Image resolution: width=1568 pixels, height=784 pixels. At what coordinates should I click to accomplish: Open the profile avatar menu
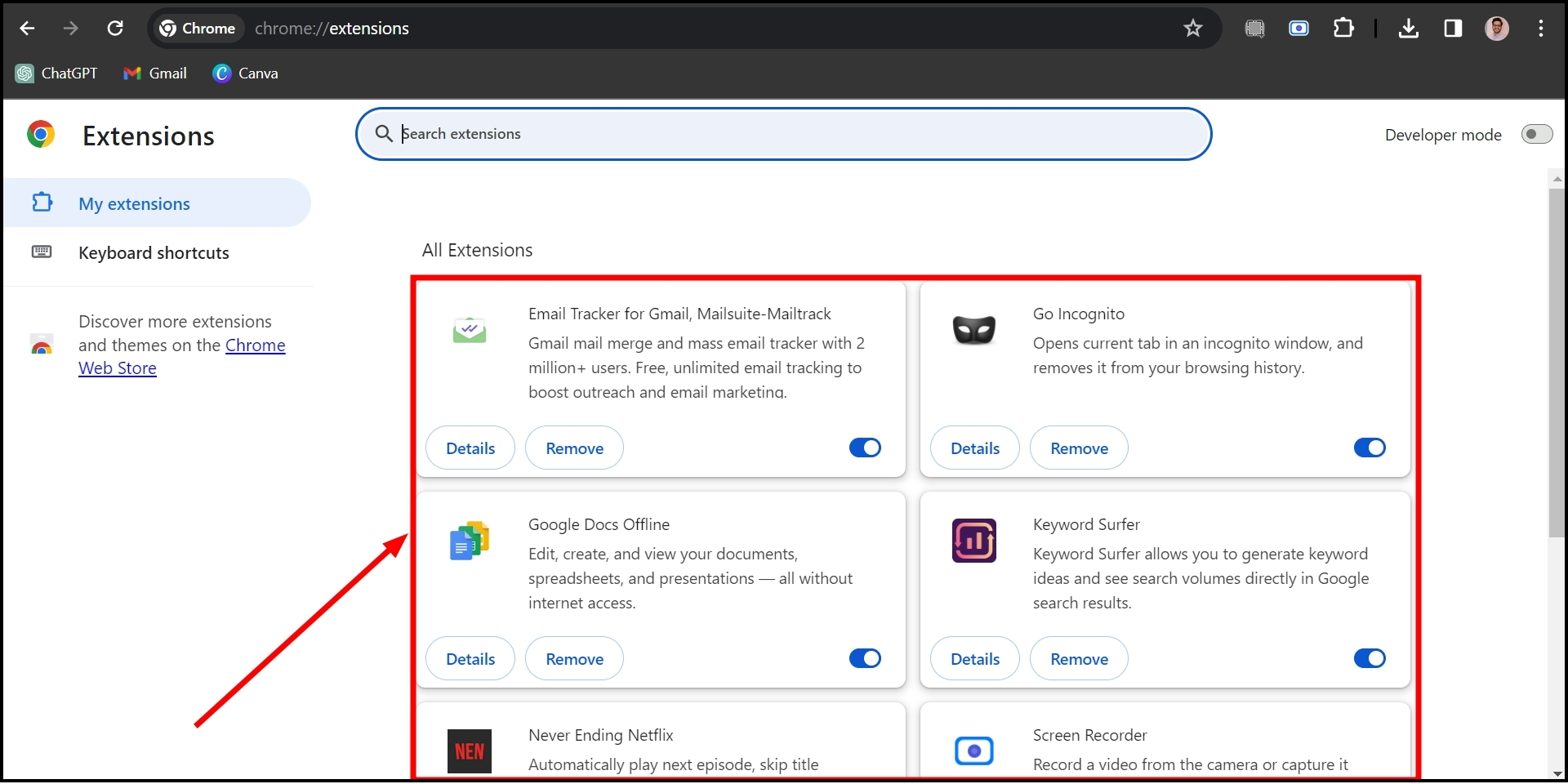click(1496, 29)
